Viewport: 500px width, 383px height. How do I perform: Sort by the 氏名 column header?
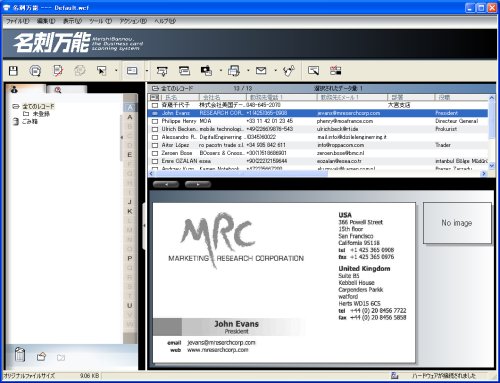(x=180, y=97)
